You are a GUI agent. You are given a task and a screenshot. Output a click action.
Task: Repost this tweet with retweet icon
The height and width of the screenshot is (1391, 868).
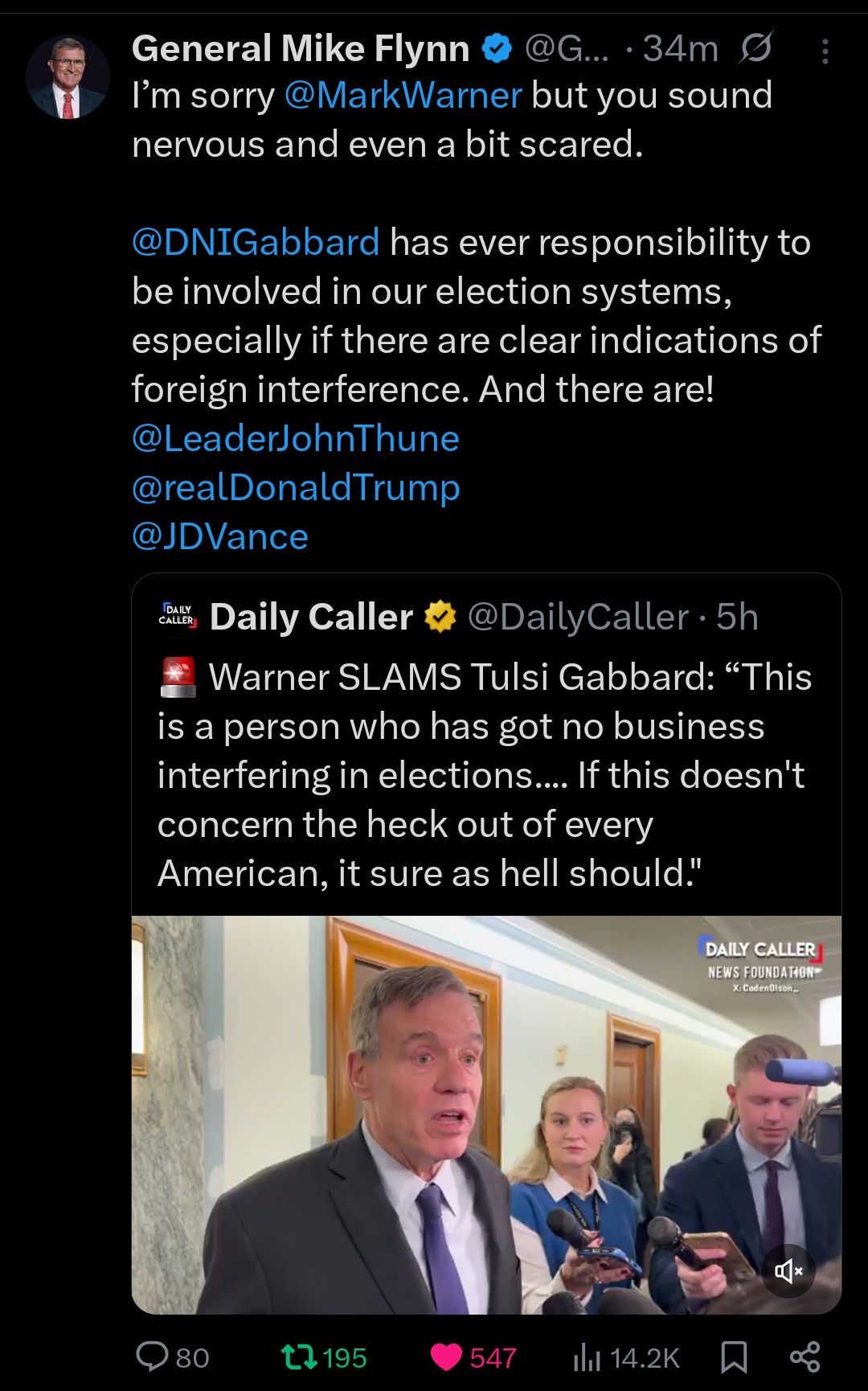coord(298,1357)
